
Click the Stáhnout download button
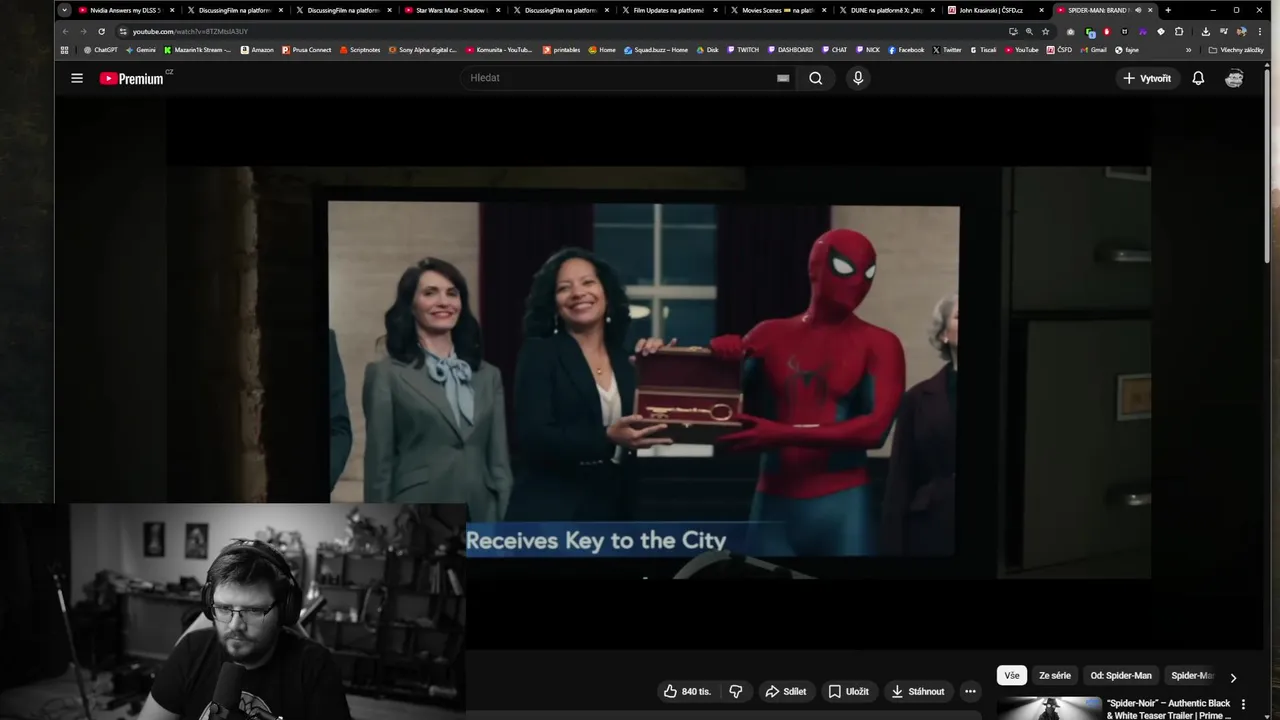[918, 691]
